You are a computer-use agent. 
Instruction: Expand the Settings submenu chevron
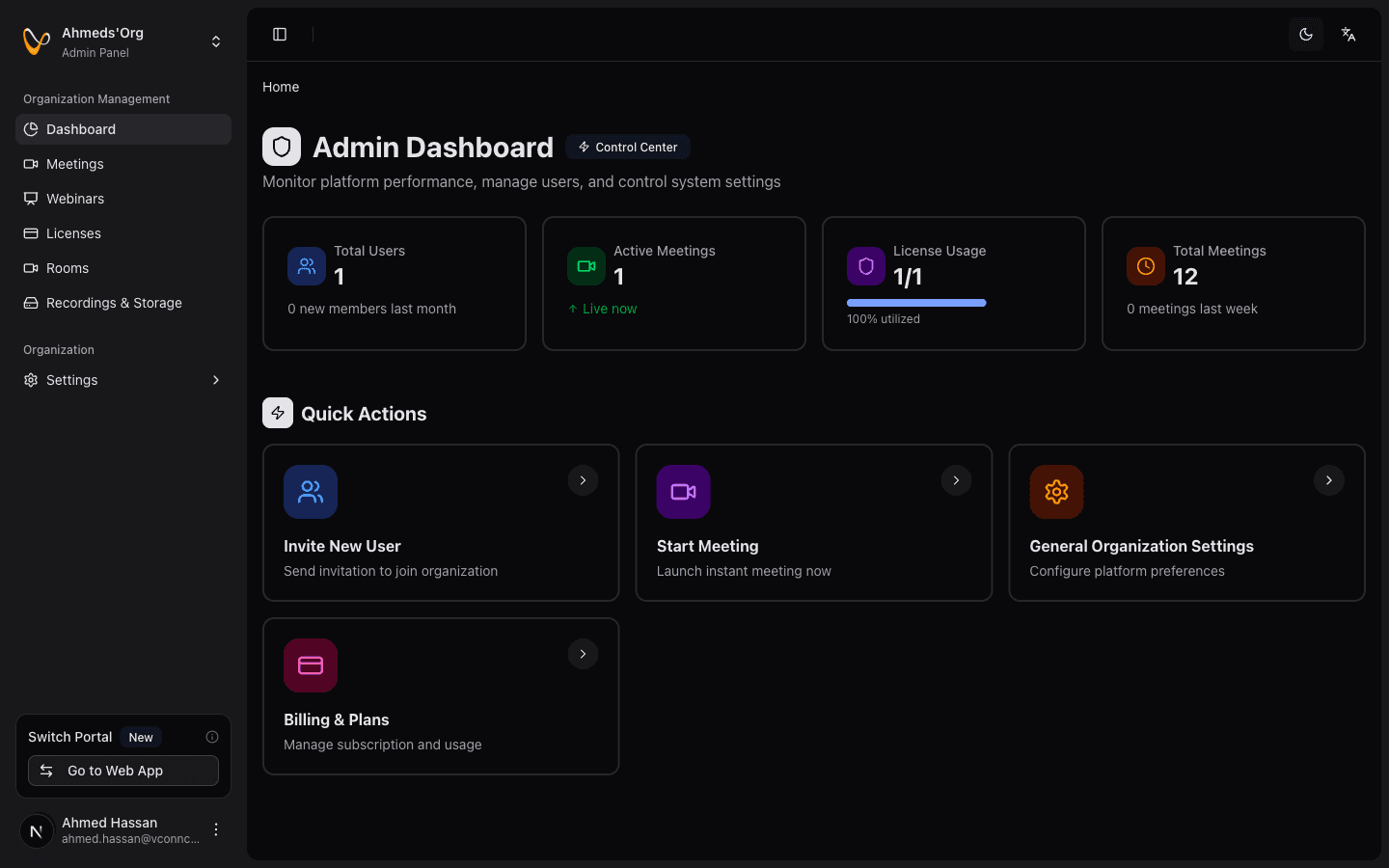click(216, 380)
